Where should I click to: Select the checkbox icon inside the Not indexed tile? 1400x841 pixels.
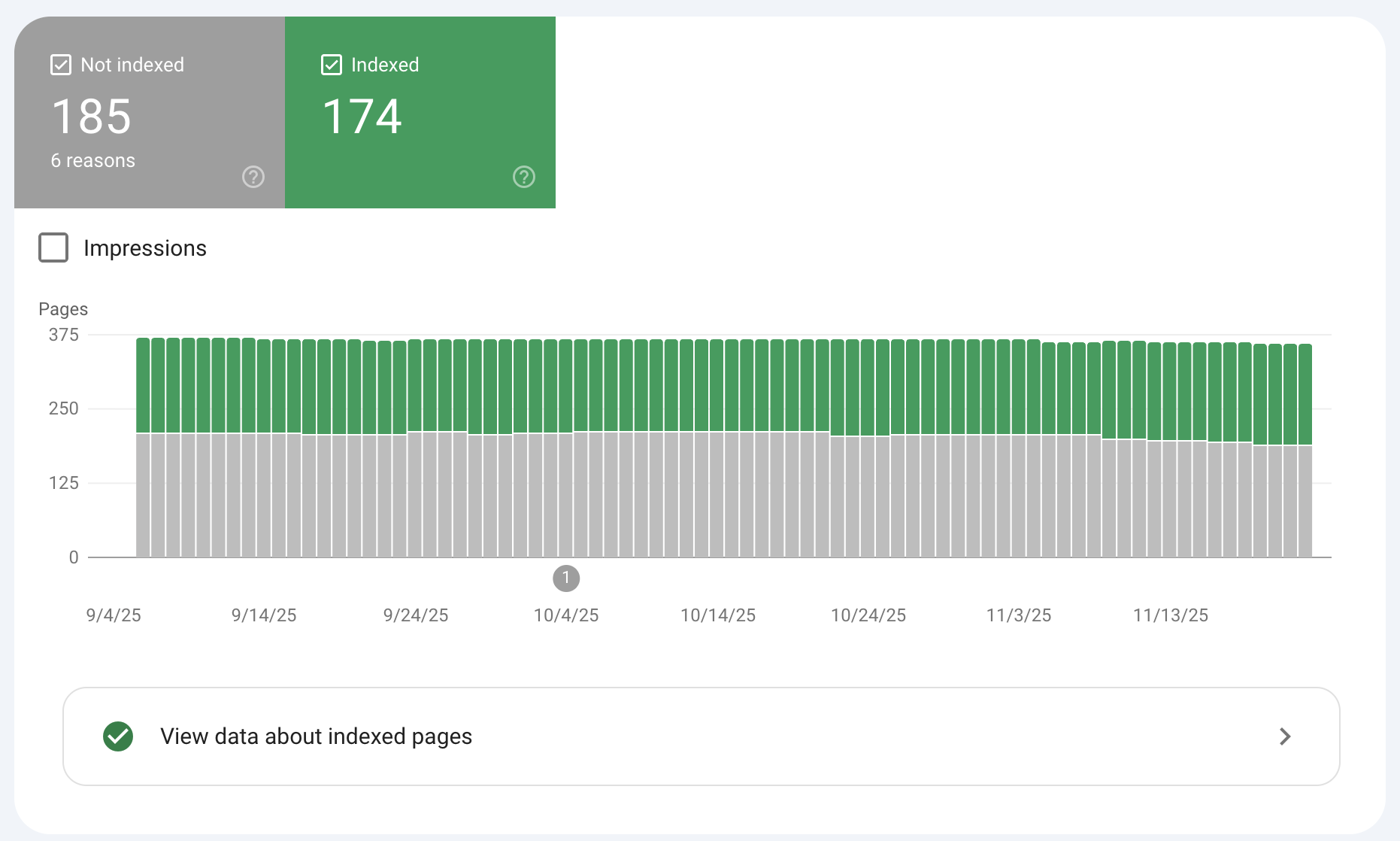60,65
